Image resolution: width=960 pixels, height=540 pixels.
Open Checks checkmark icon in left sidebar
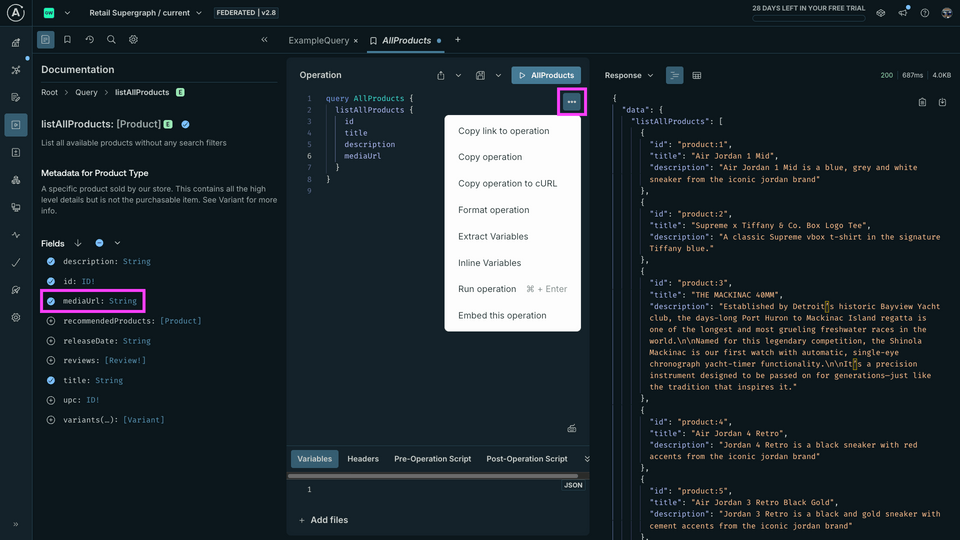(16, 263)
